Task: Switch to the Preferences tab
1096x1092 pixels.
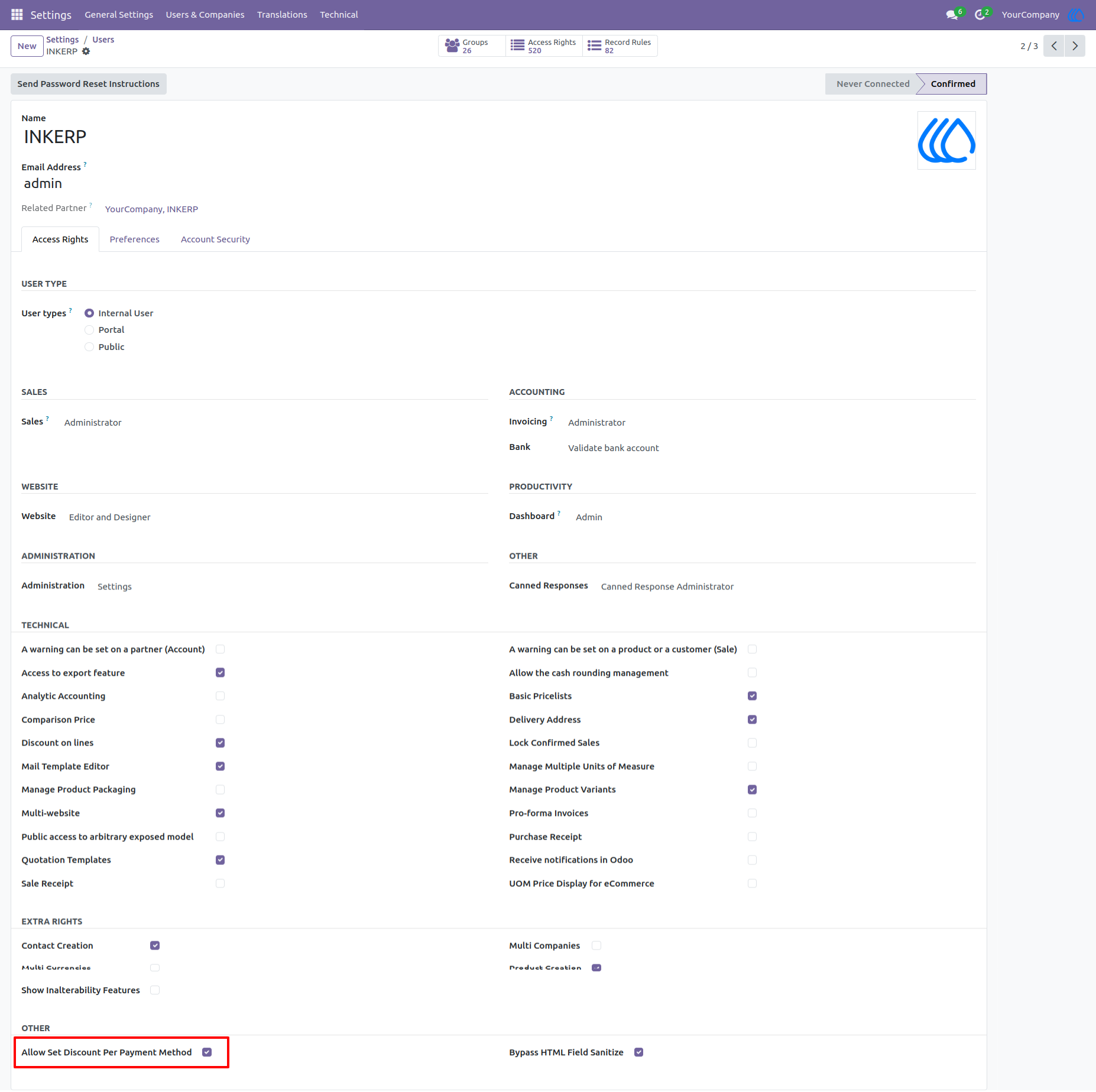Action: (x=134, y=239)
